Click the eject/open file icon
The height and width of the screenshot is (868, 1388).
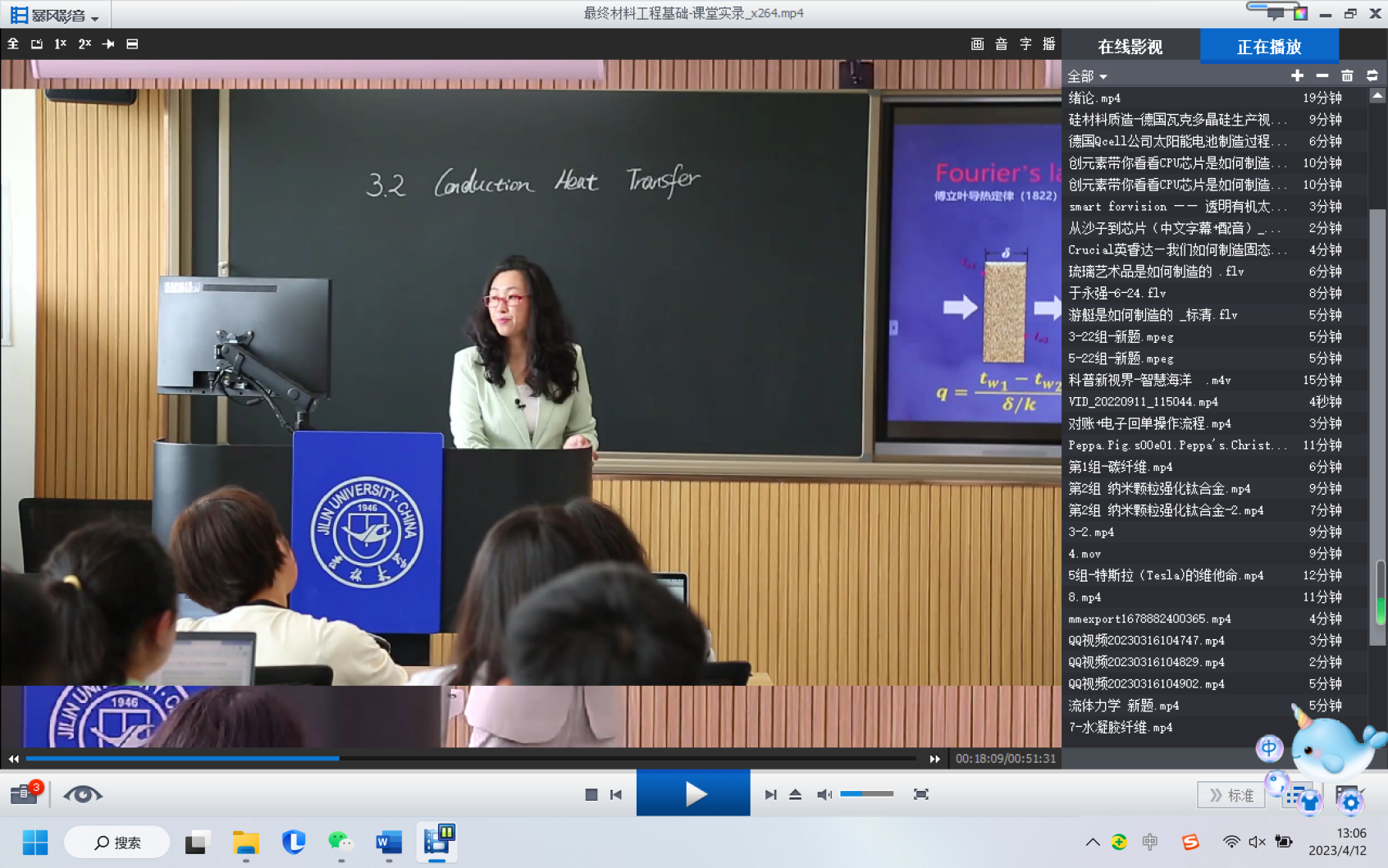click(795, 794)
